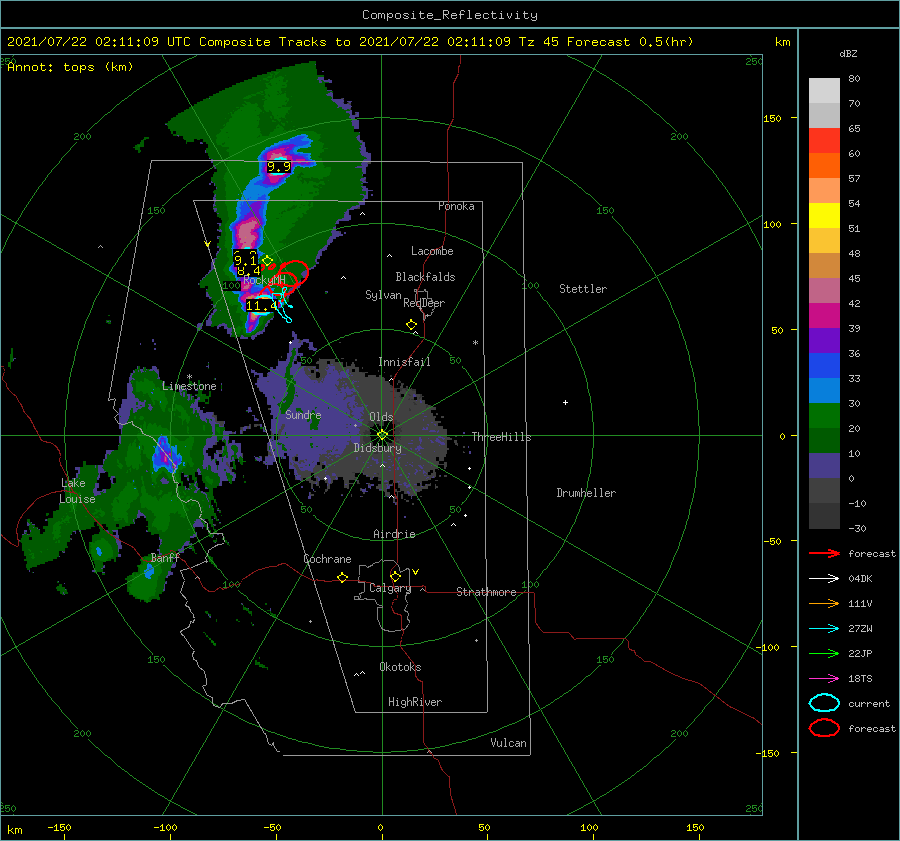
Task: Click the Lake Louise label
Action: pos(78,491)
